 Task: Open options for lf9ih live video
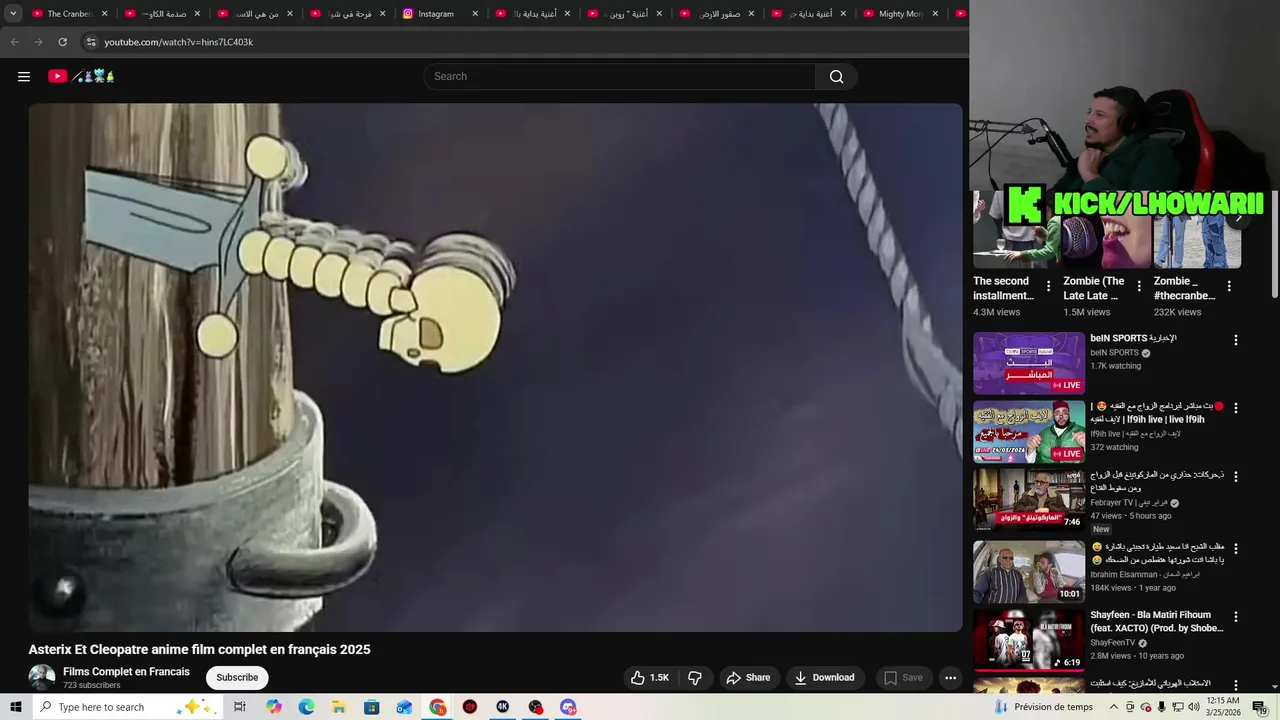coord(1235,408)
